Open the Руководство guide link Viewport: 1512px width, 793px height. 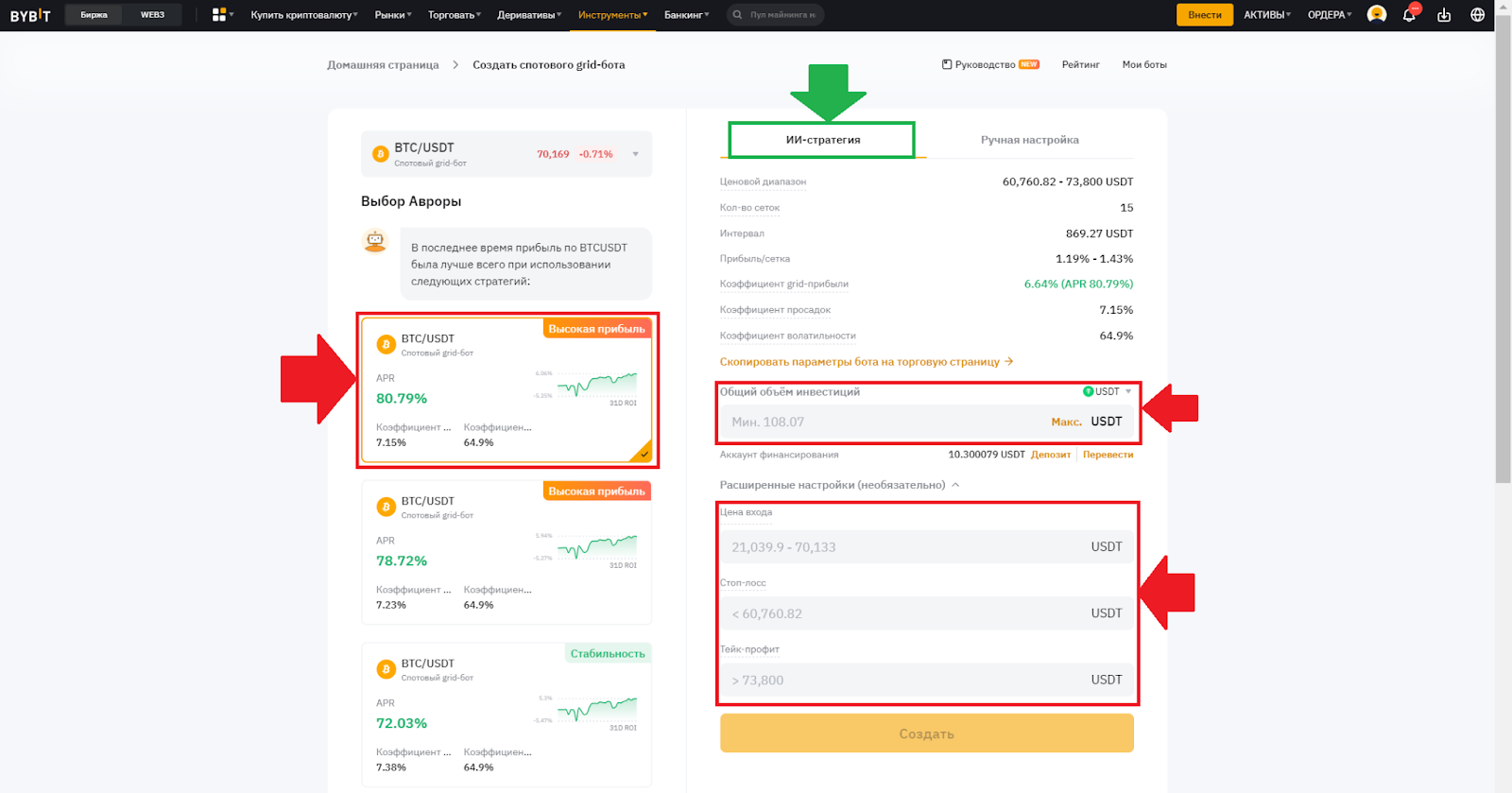tap(990, 64)
